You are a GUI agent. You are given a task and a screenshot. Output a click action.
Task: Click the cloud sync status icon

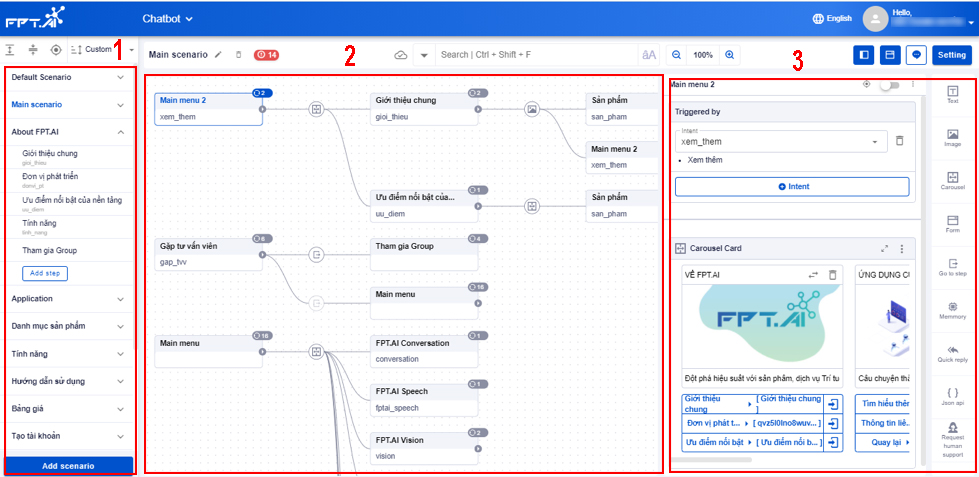[401, 55]
